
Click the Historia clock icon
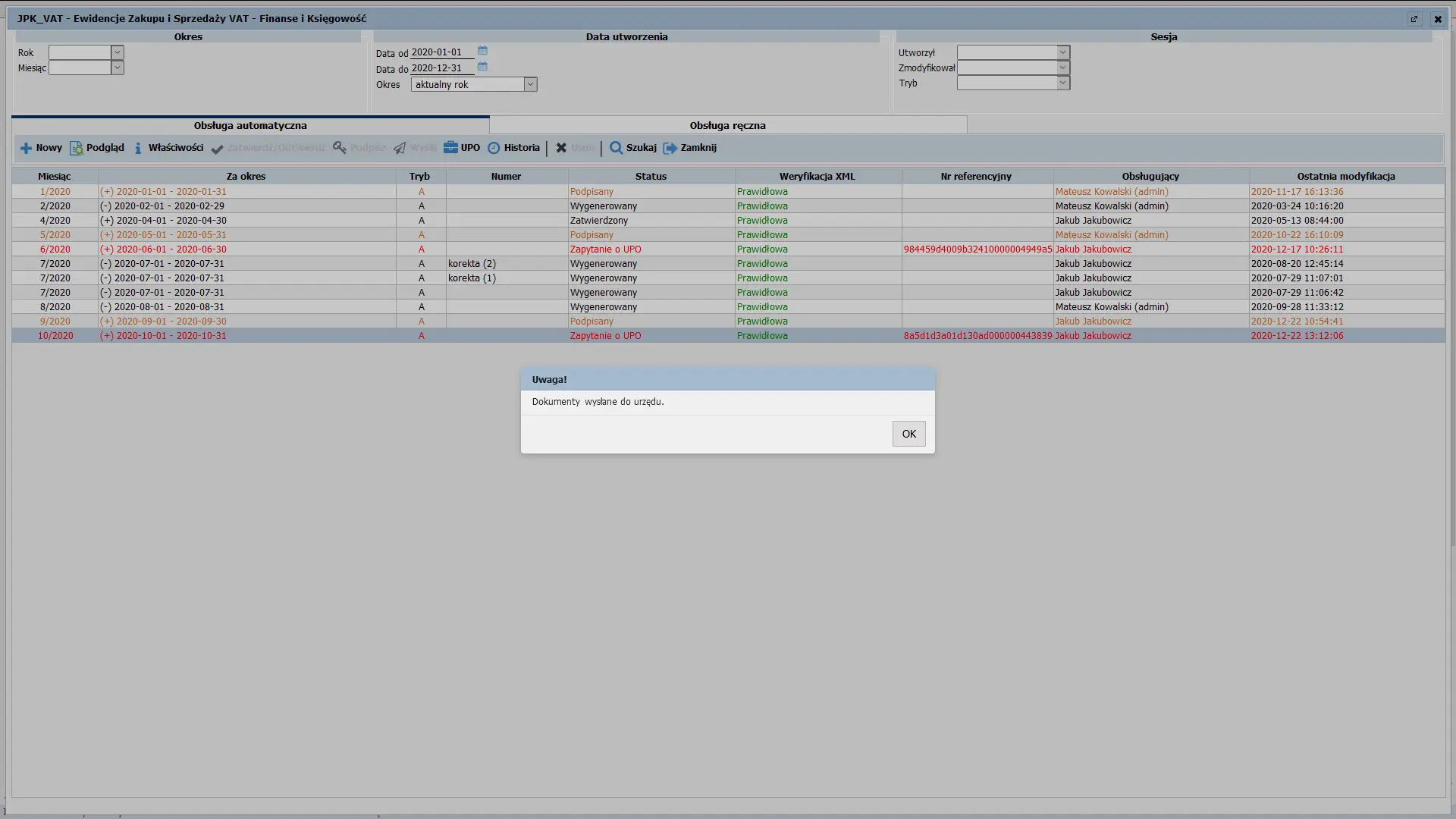coord(494,148)
